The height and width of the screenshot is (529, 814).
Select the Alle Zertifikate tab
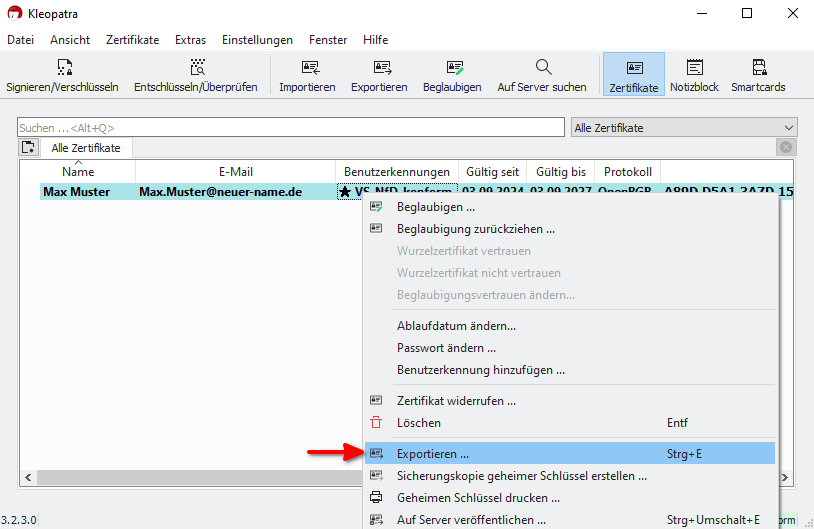86,148
